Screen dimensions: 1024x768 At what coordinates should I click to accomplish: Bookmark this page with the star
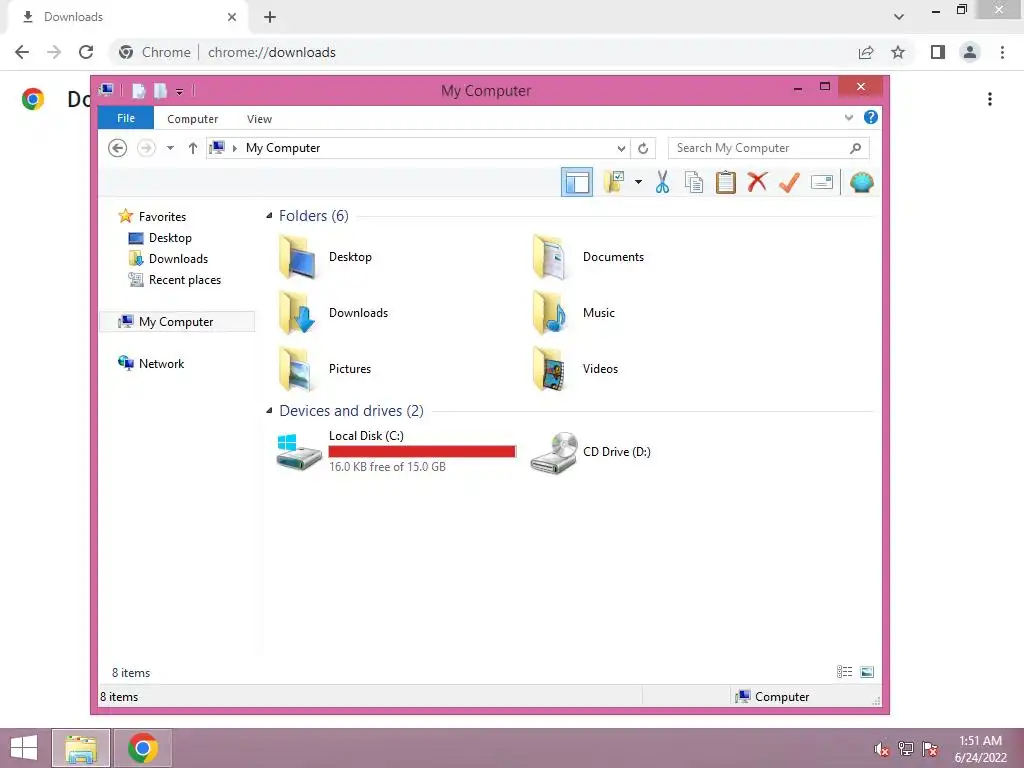(x=898, y=52)
